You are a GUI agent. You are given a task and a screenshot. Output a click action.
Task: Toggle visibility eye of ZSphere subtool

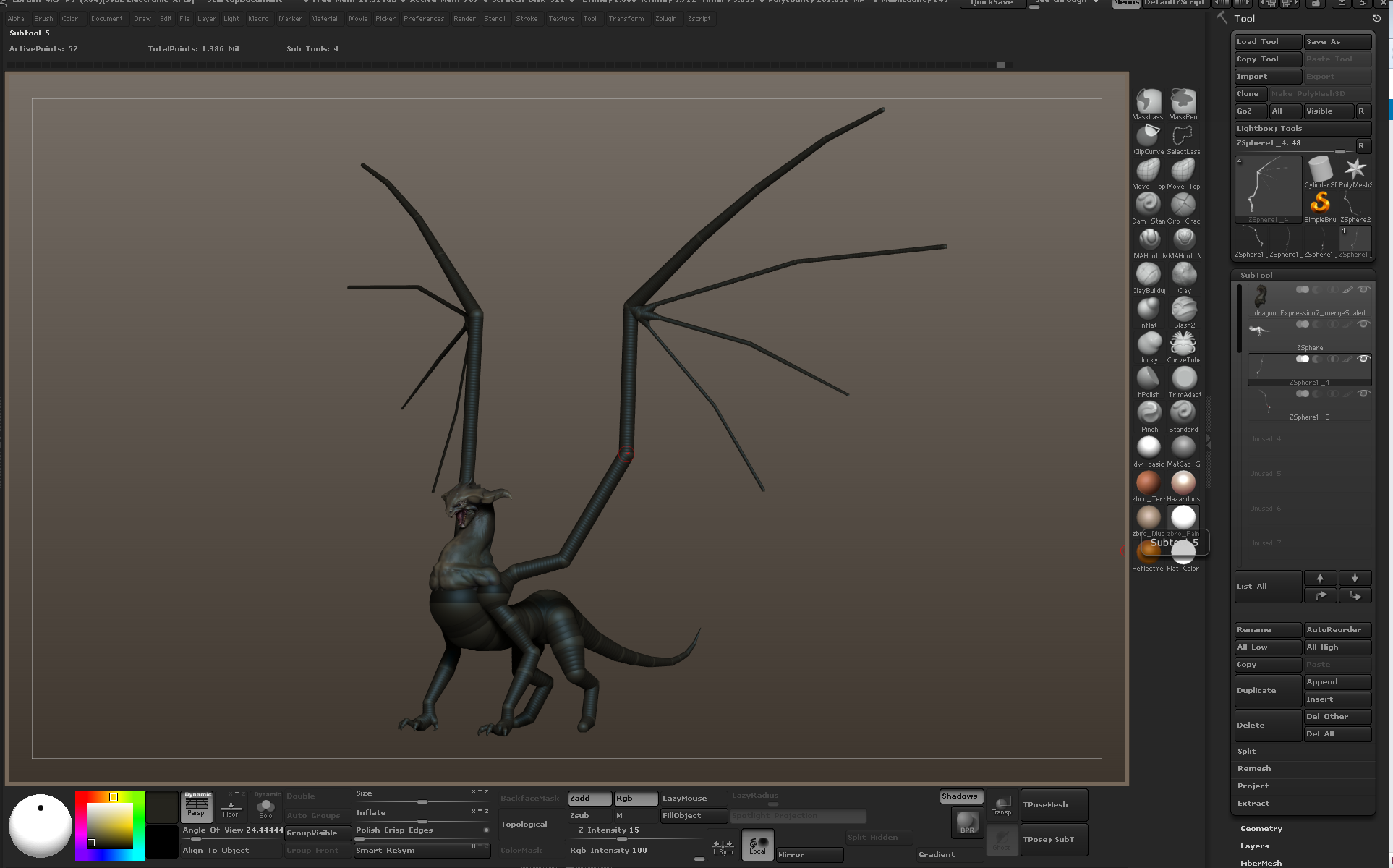pyautogui.click(x=1363, y=324)
